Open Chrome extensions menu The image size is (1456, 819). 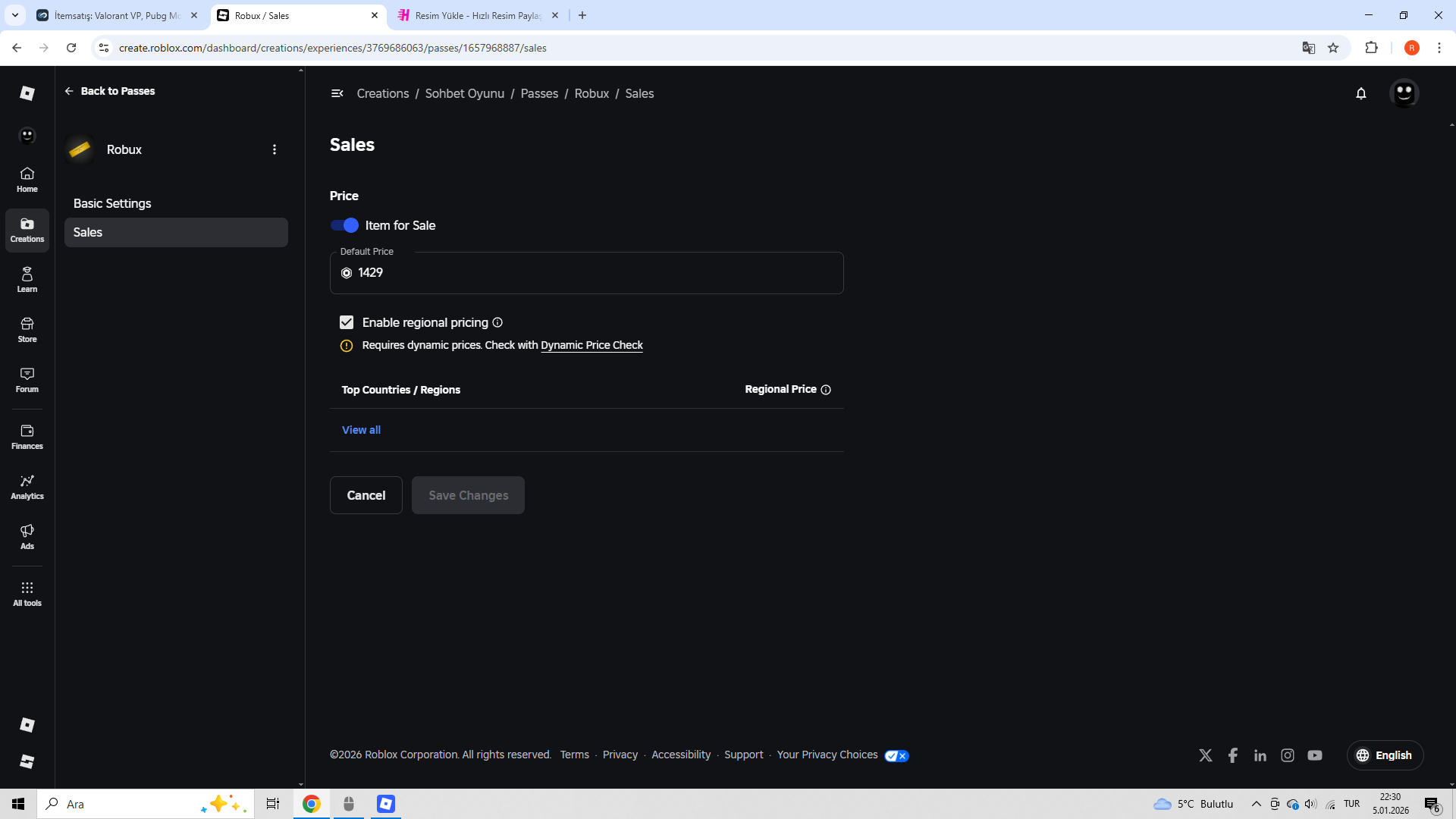1371,48
